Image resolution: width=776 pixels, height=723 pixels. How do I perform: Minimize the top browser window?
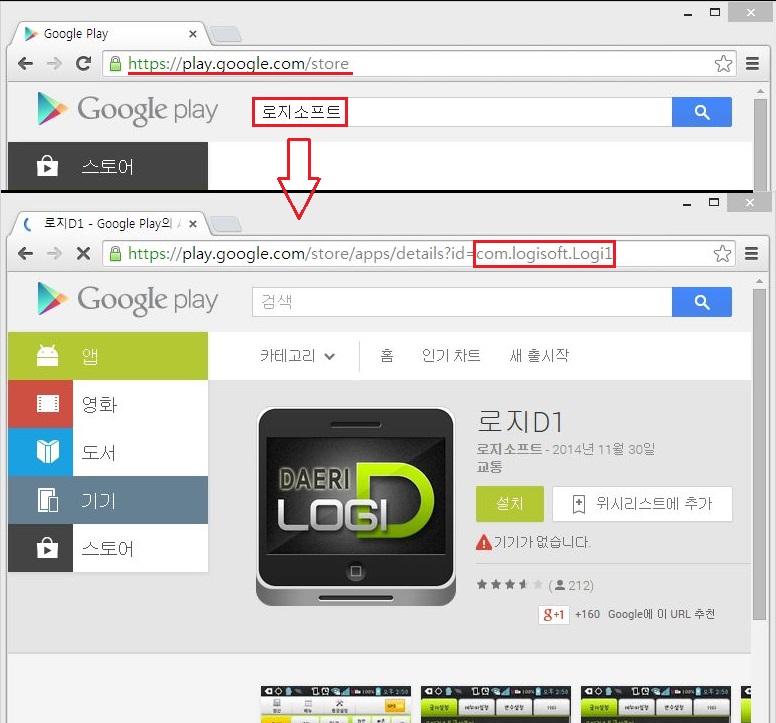pyautogui.click(x=687, y=14)
